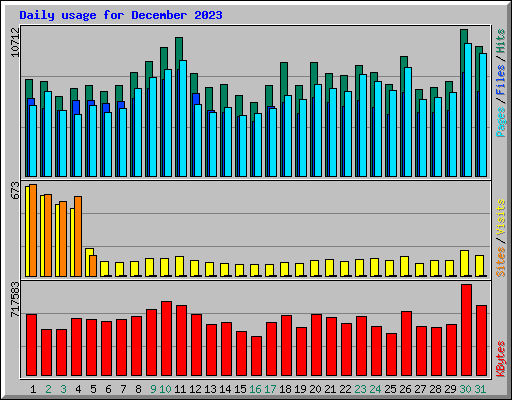Click green day label '9' on the x-axis

click(153, 389)
